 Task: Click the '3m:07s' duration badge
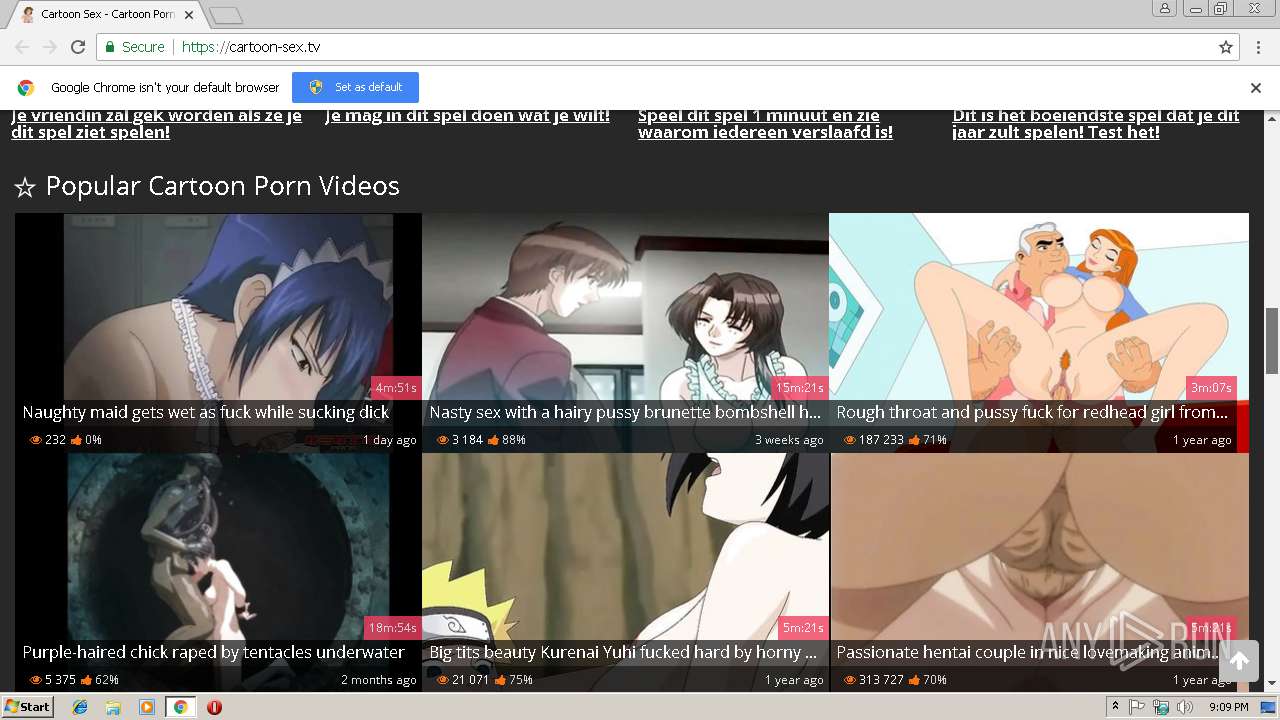(1211, 388)
